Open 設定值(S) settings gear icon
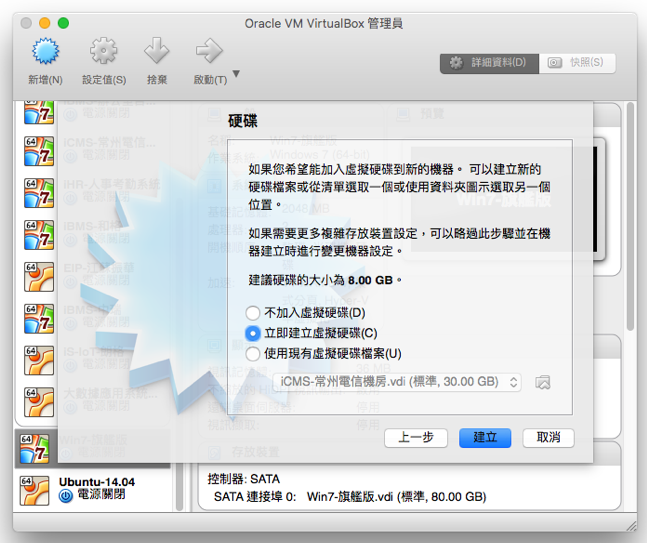Image resolution: width=647 pixels, height=543 pixels. pos(104,51)
